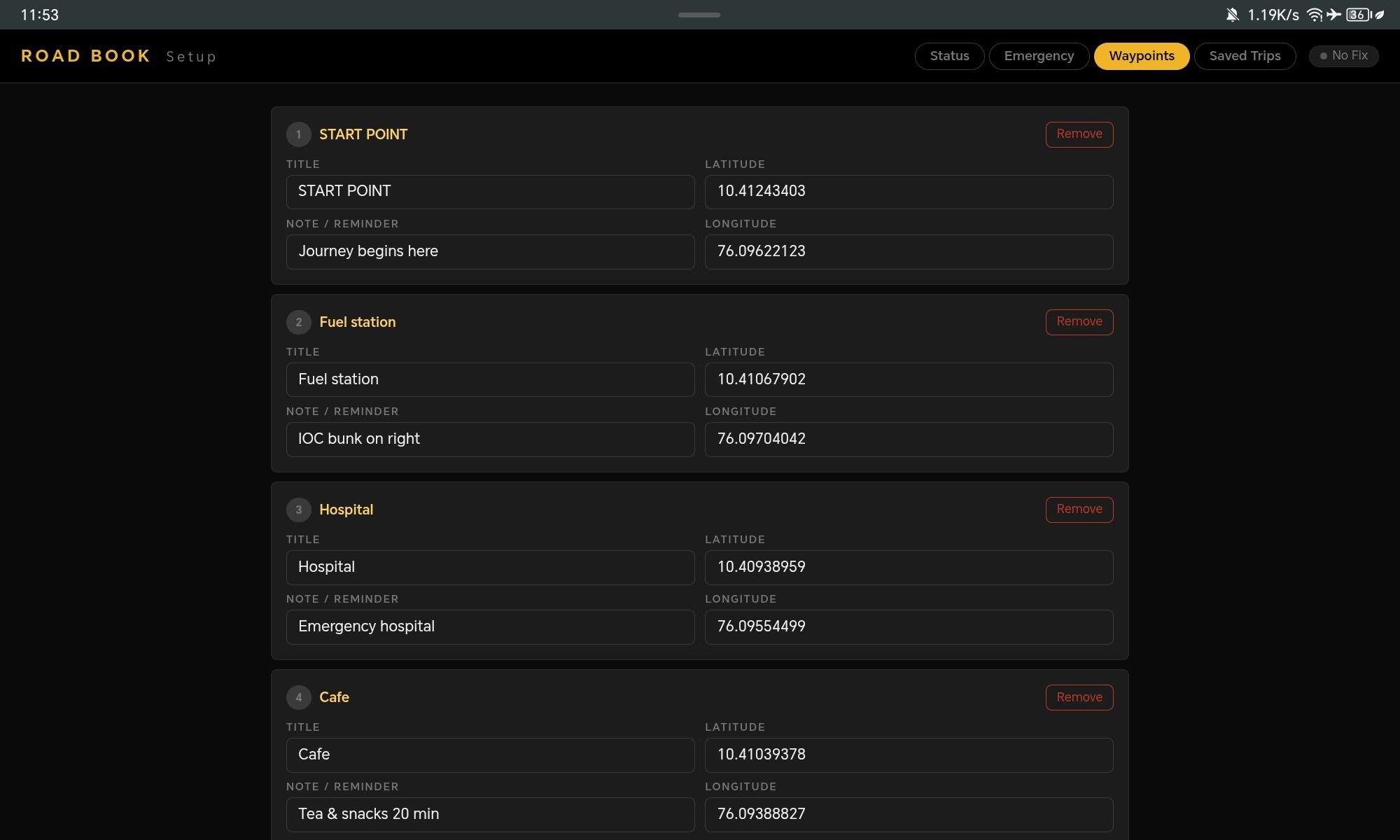
Task: Tap the top drag handle pill
Action: click(x=699, y=15)
